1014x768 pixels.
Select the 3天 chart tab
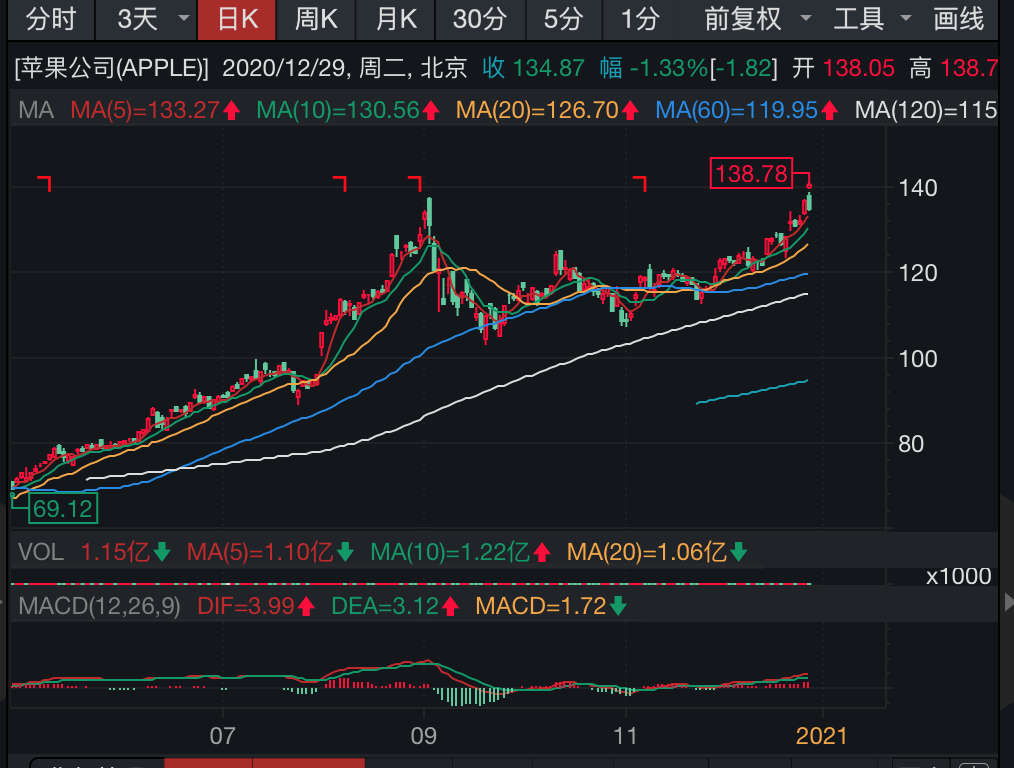coord(137,19)
